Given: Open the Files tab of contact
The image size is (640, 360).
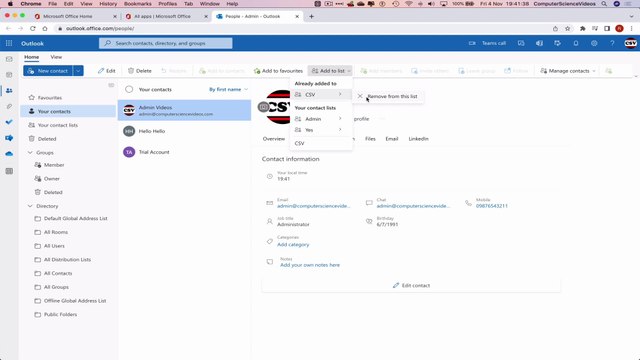Looking at the screenshot, I should click(370, 139).
